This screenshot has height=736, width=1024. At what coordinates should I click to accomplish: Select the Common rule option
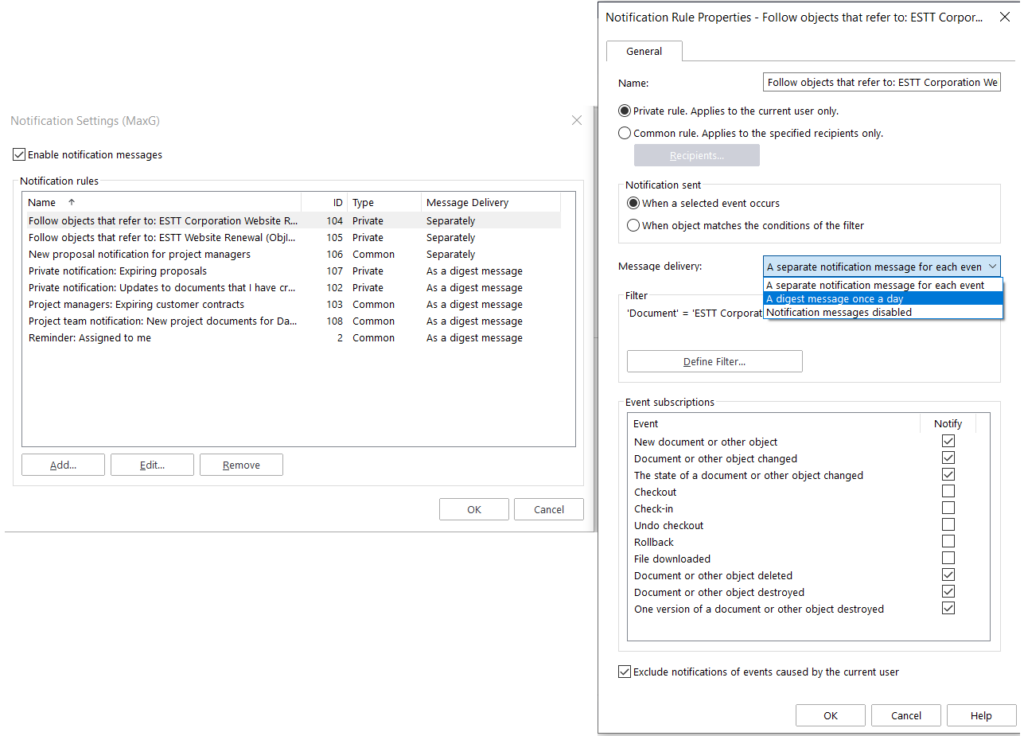(x=624, y=132)
